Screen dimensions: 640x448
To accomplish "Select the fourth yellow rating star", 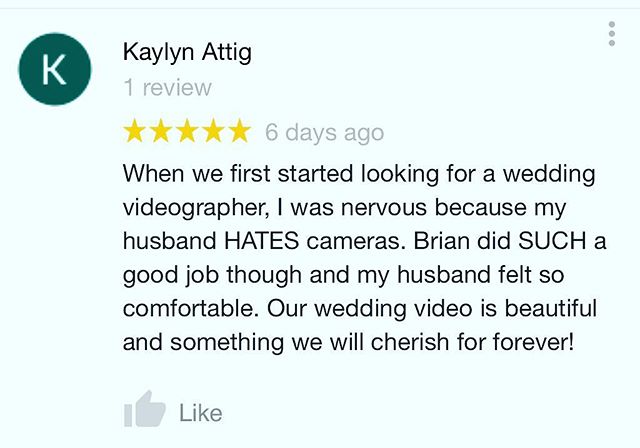I will tap(213, 131).
